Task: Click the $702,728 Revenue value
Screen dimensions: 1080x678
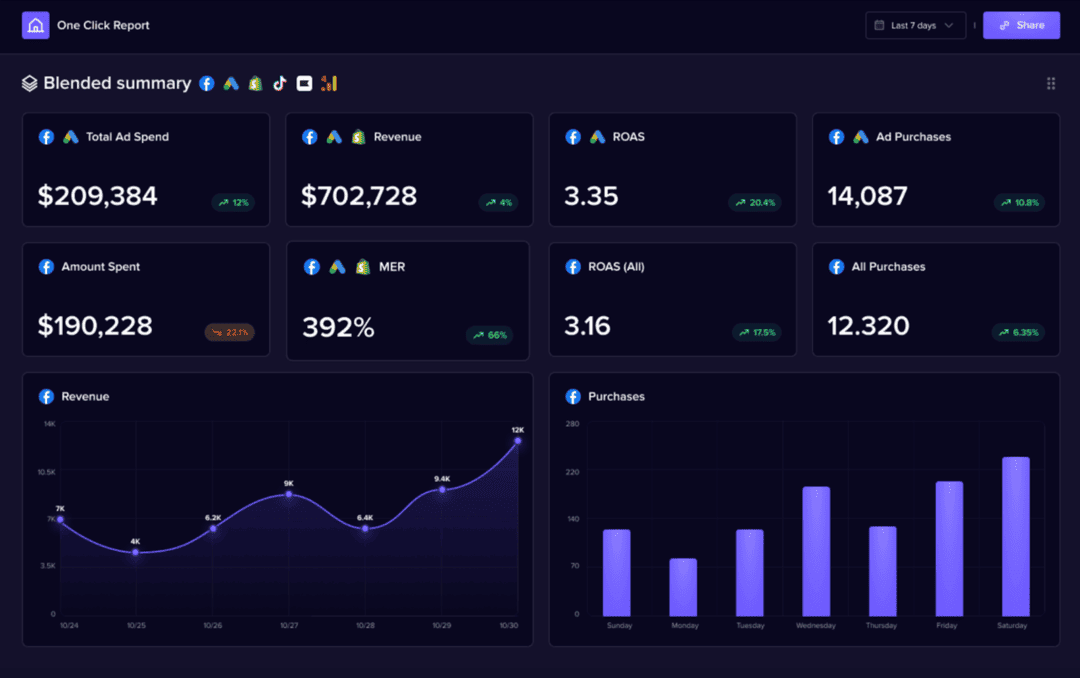Action: pyautogui.click(x=359, y=196)
